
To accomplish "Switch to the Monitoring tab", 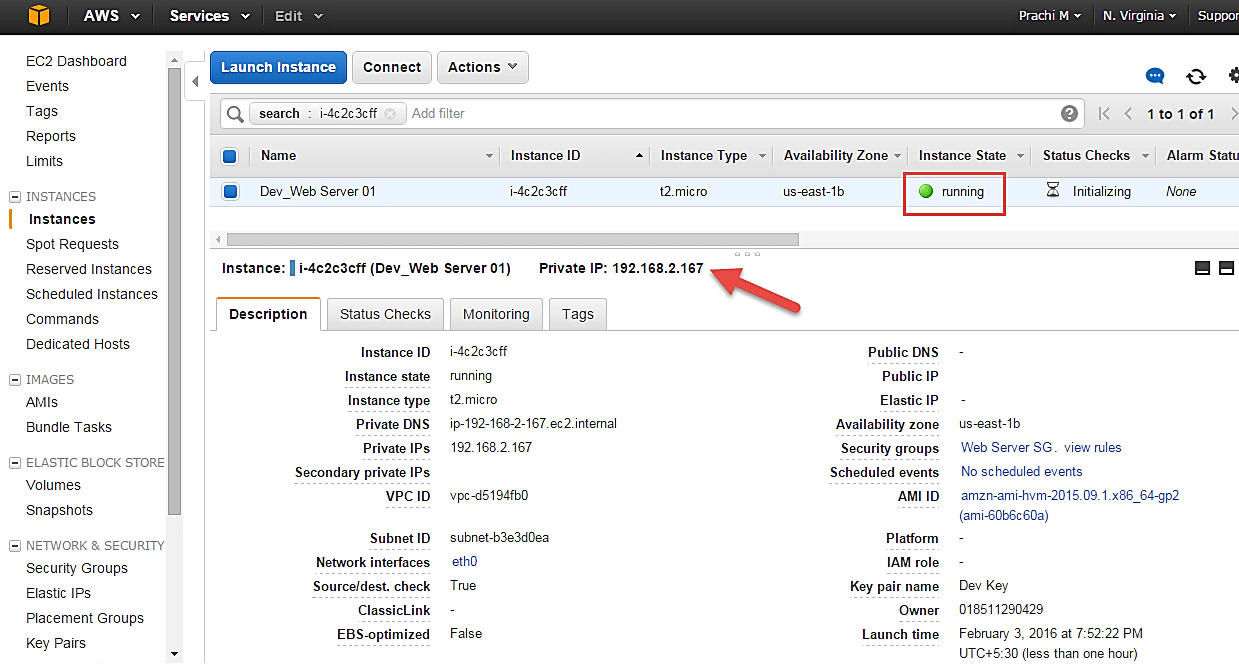I will coord(496,314).
